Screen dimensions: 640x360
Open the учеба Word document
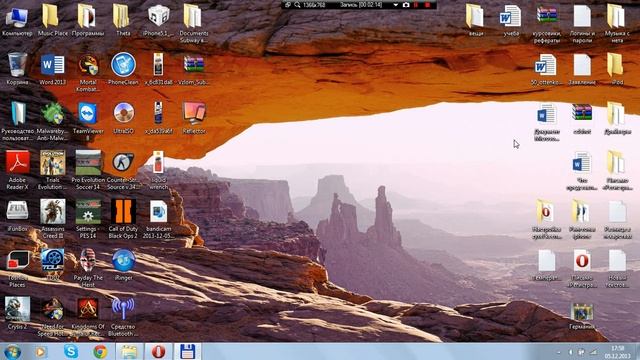pyautogui.click(x=511, y=20)
